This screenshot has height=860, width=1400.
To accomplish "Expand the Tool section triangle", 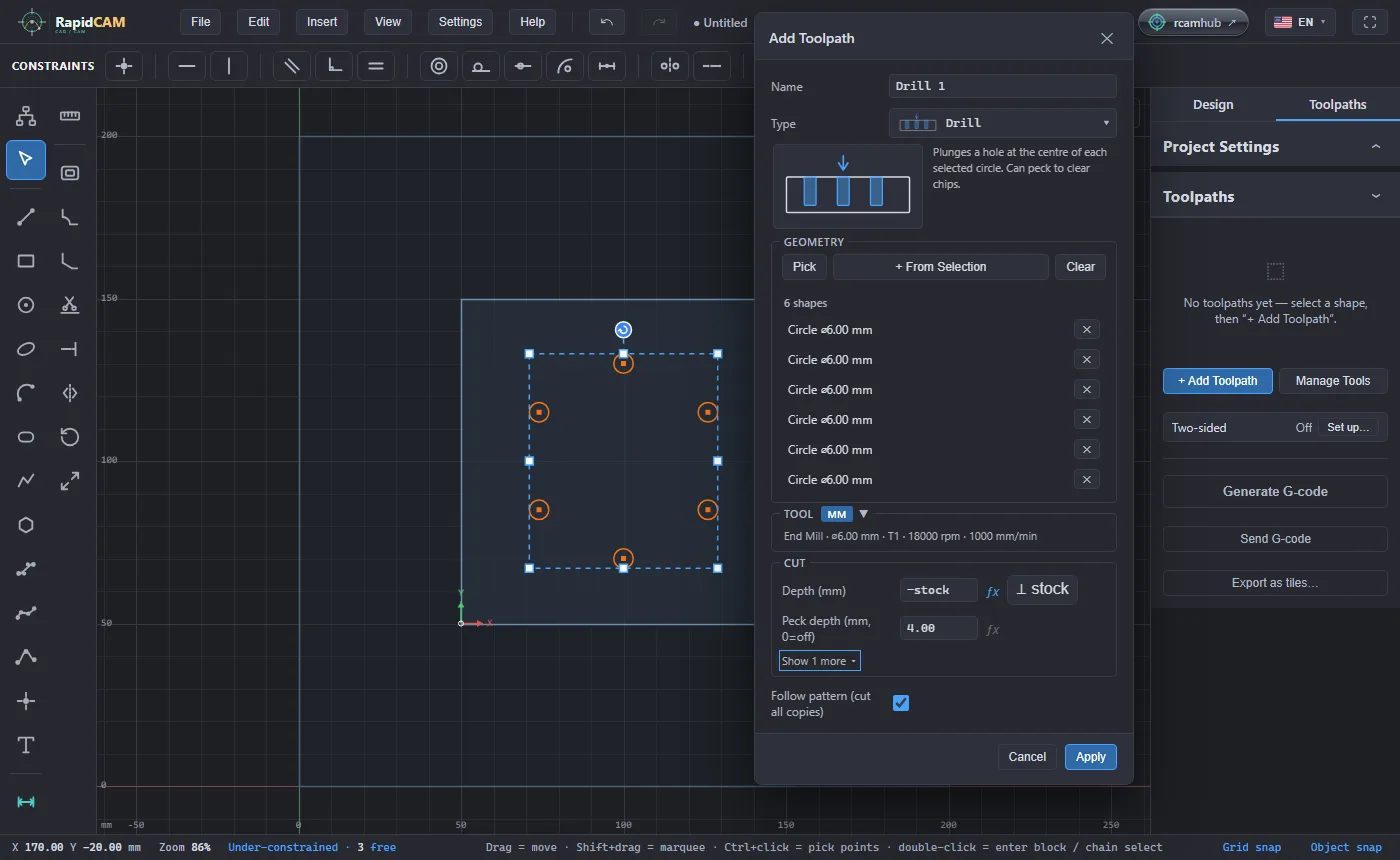I will (864, 514).
